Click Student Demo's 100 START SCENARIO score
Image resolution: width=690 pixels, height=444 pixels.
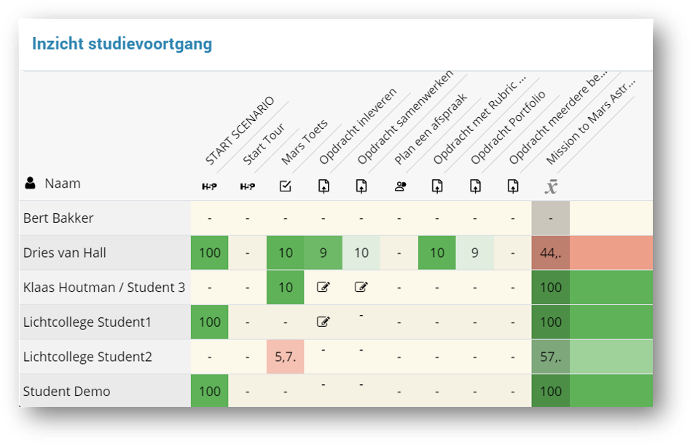209,391
